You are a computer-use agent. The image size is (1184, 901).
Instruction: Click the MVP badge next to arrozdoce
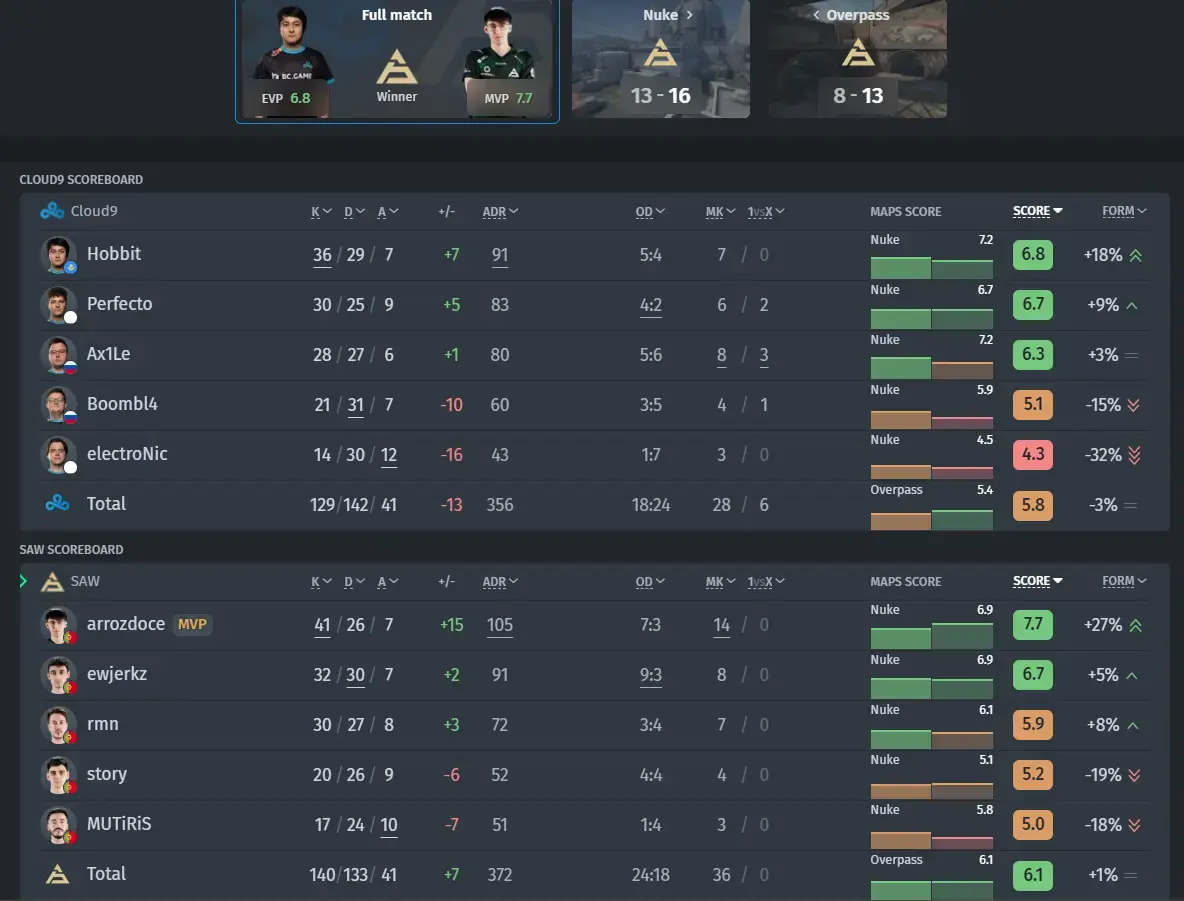[192, 625]
